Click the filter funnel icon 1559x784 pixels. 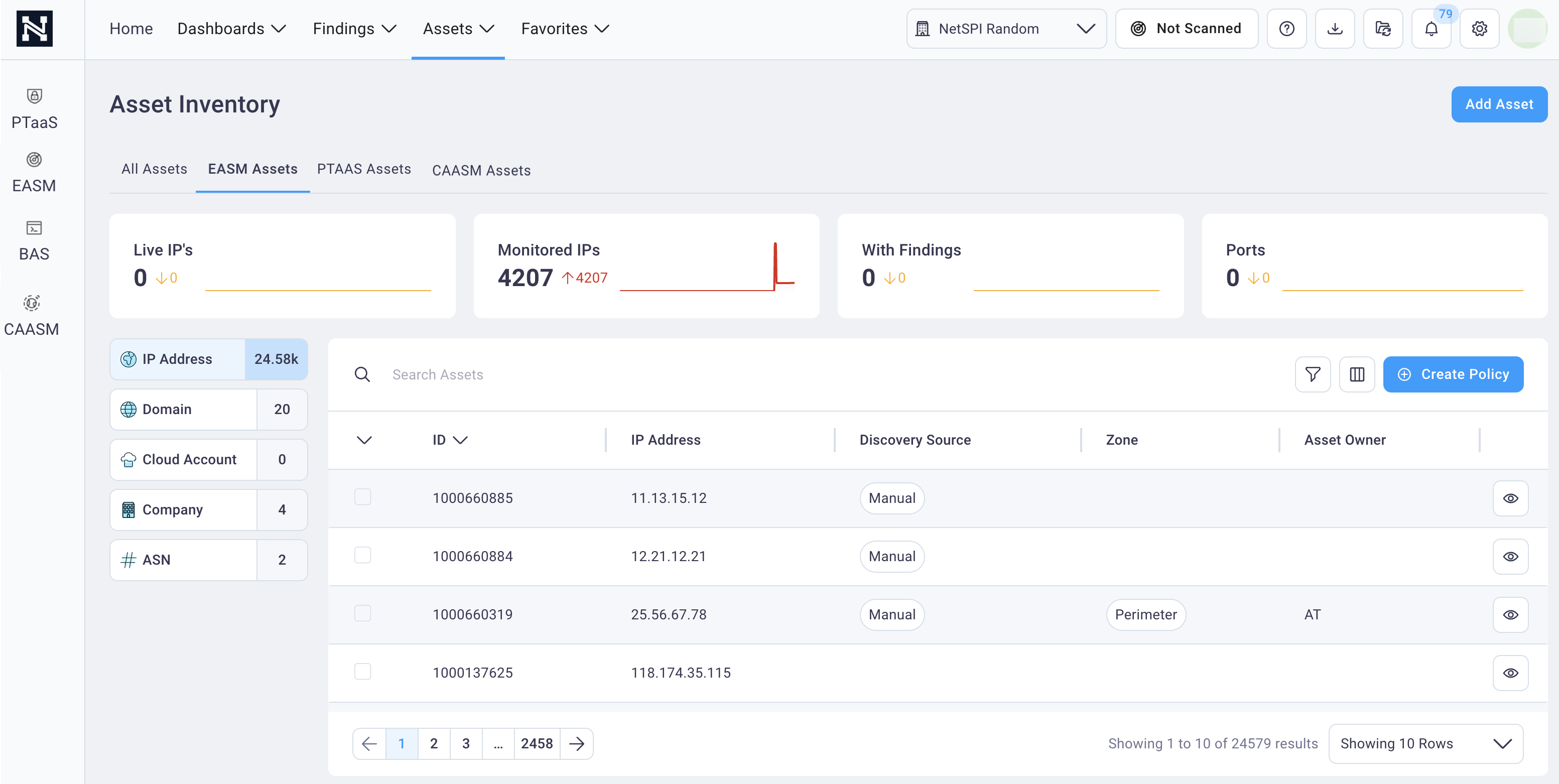click(x=1313, y=374)
